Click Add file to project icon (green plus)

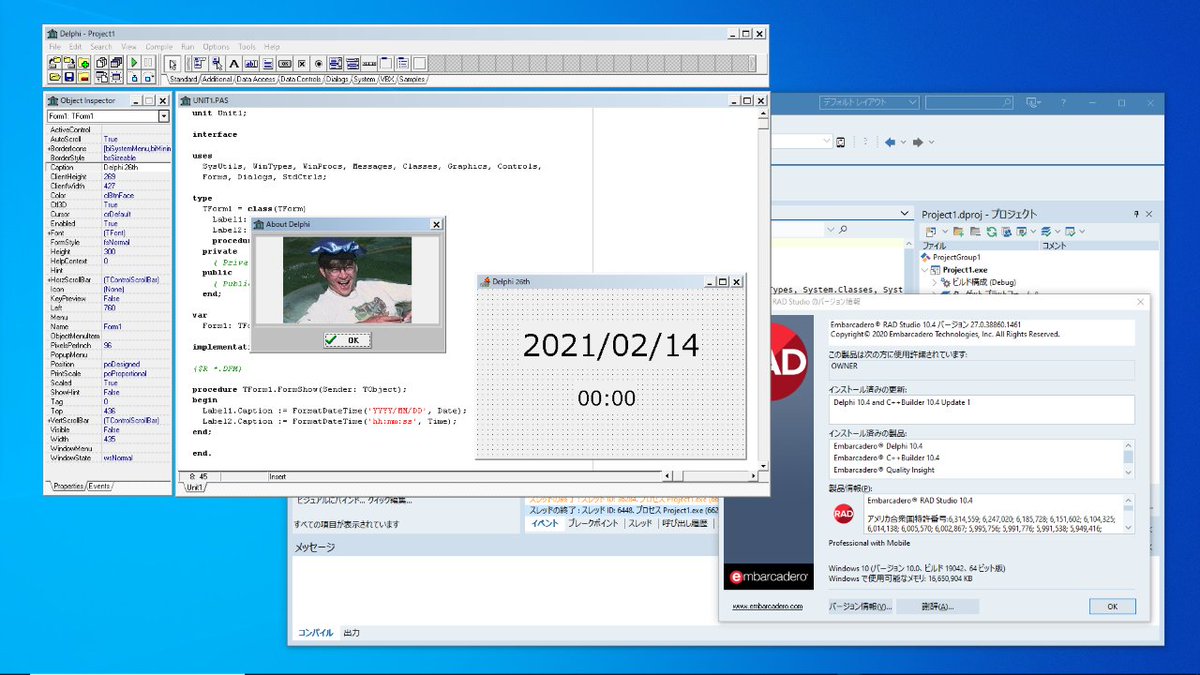83,63
